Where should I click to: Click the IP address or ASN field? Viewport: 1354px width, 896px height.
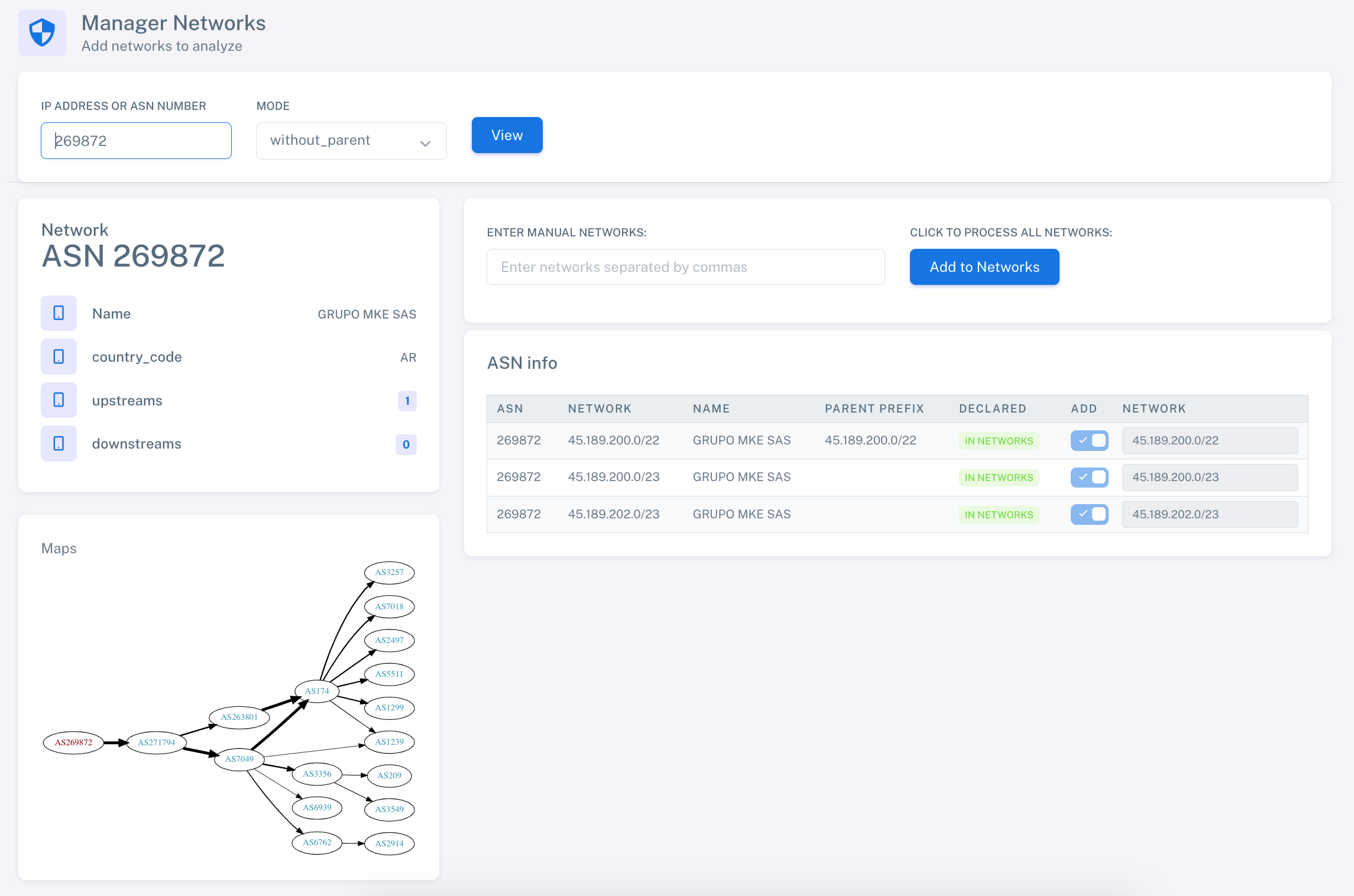136,141
